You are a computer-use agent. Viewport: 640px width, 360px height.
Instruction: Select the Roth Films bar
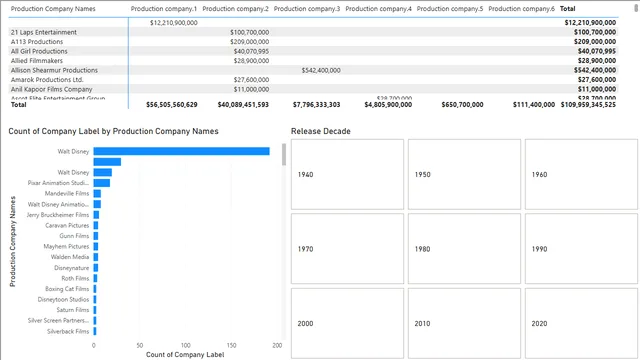[96, 278]
